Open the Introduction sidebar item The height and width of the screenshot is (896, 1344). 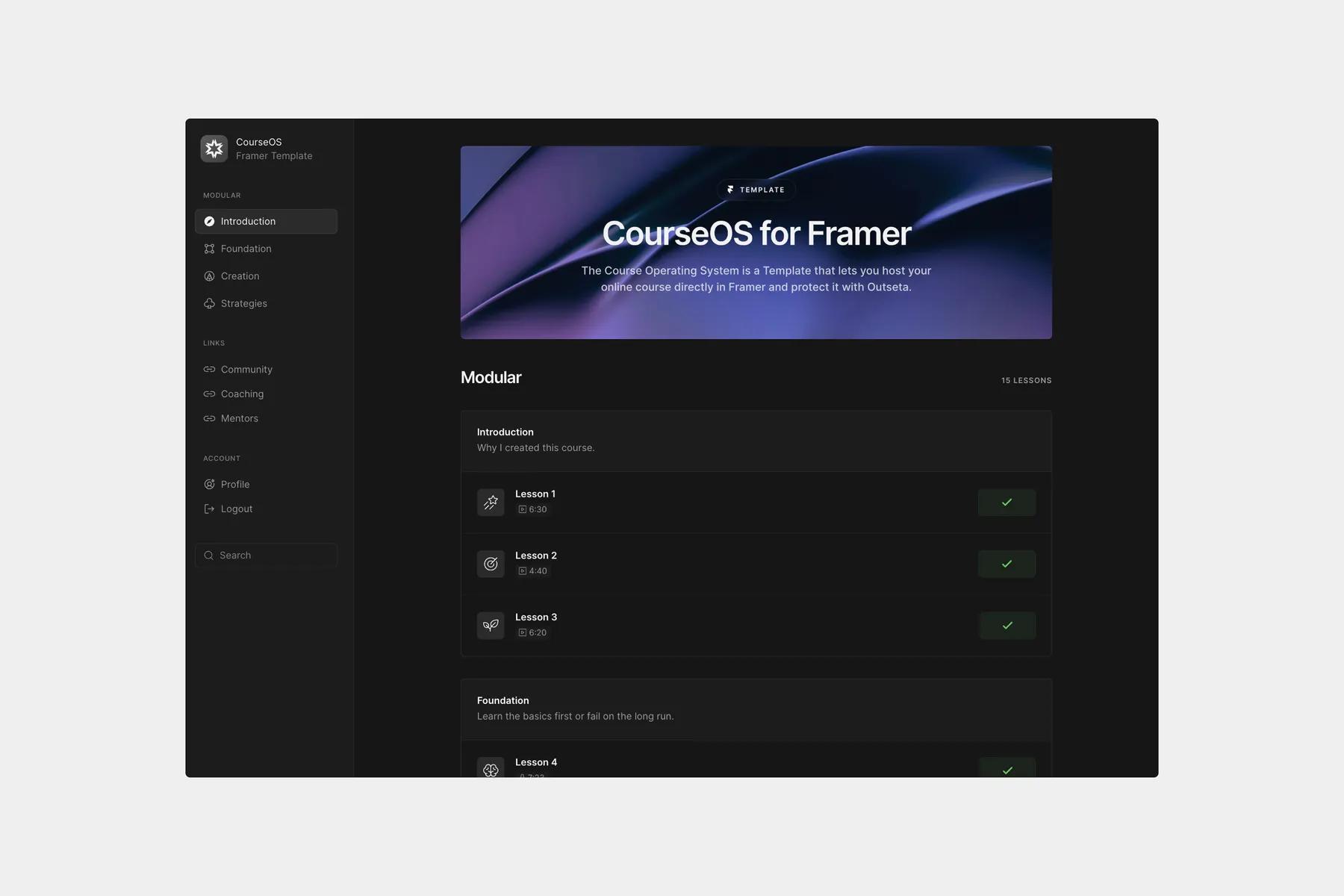(x=266, y=221)
